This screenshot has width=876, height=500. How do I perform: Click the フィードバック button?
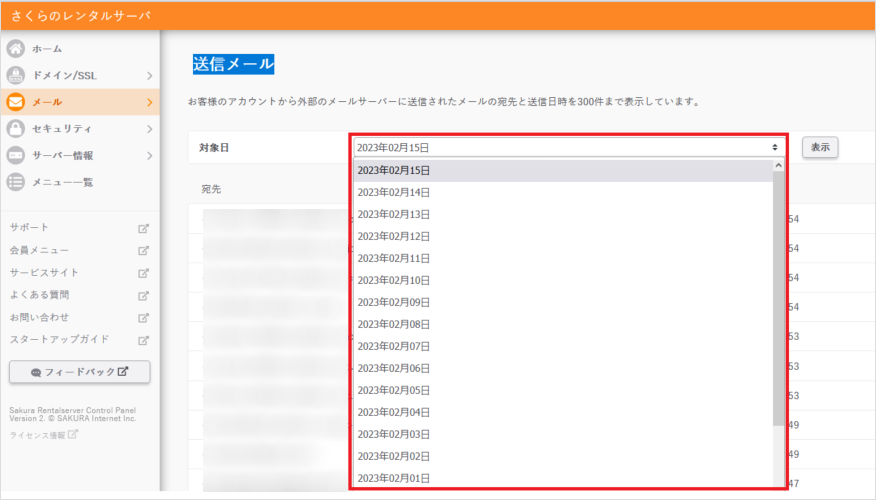pos(80,372)
